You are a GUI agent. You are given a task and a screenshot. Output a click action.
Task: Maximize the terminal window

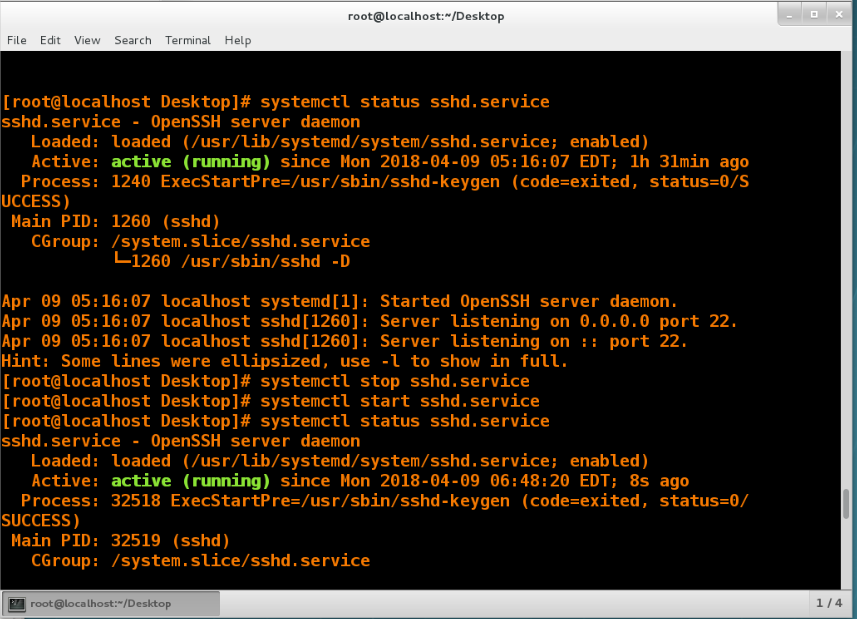814,15
